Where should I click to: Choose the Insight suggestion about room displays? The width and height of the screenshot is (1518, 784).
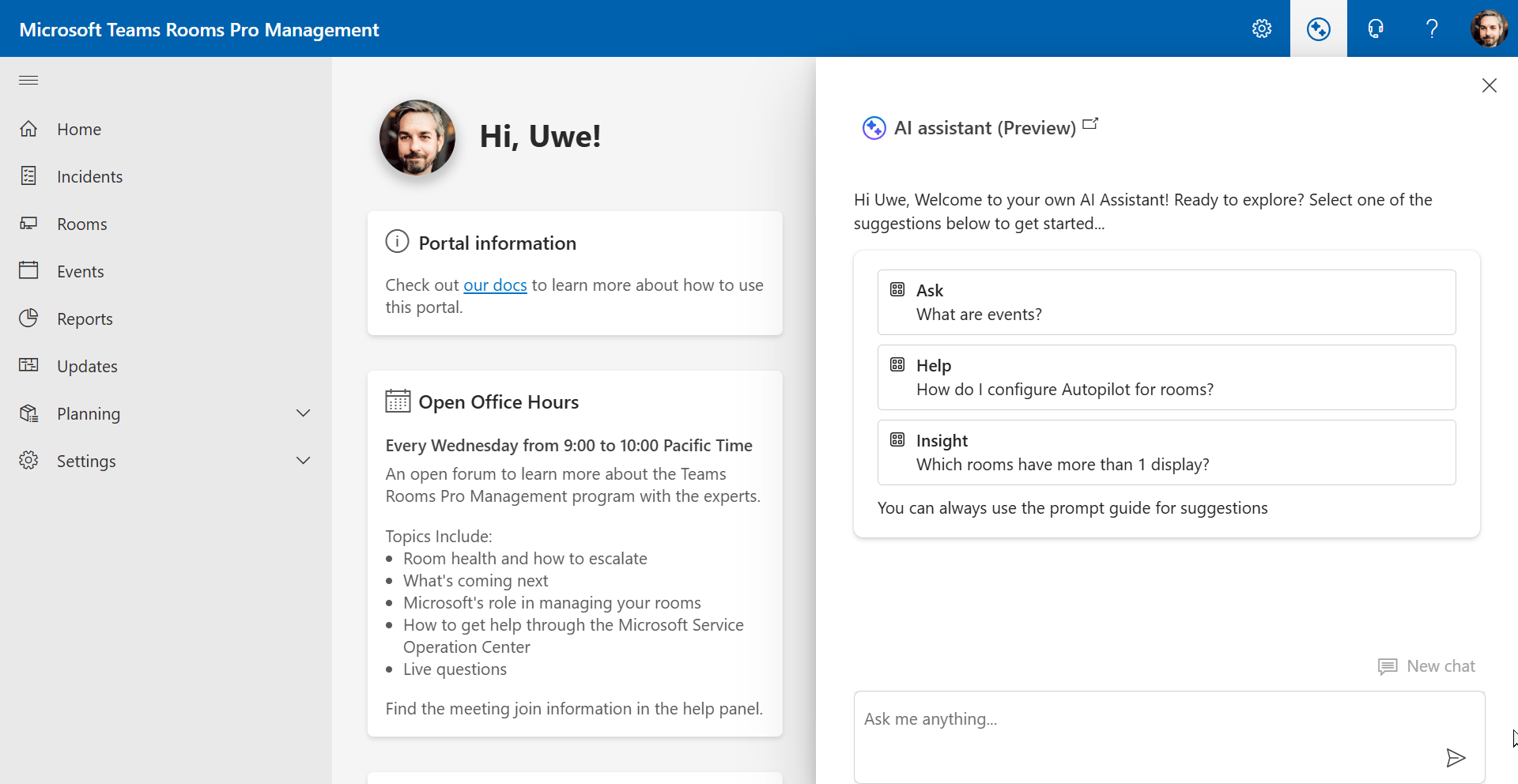(x=1166, y=453)
